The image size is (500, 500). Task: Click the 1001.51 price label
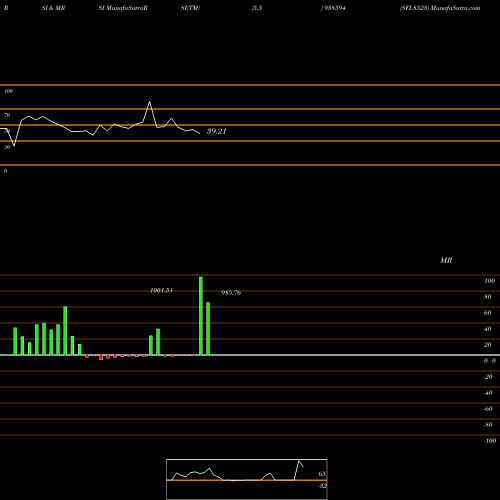(x=161, y=291)
